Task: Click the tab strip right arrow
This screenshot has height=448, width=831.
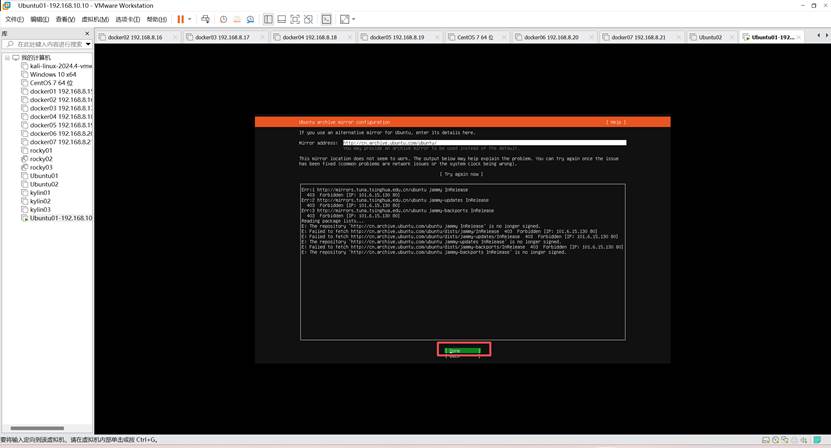Action: (x=826, y=36)
